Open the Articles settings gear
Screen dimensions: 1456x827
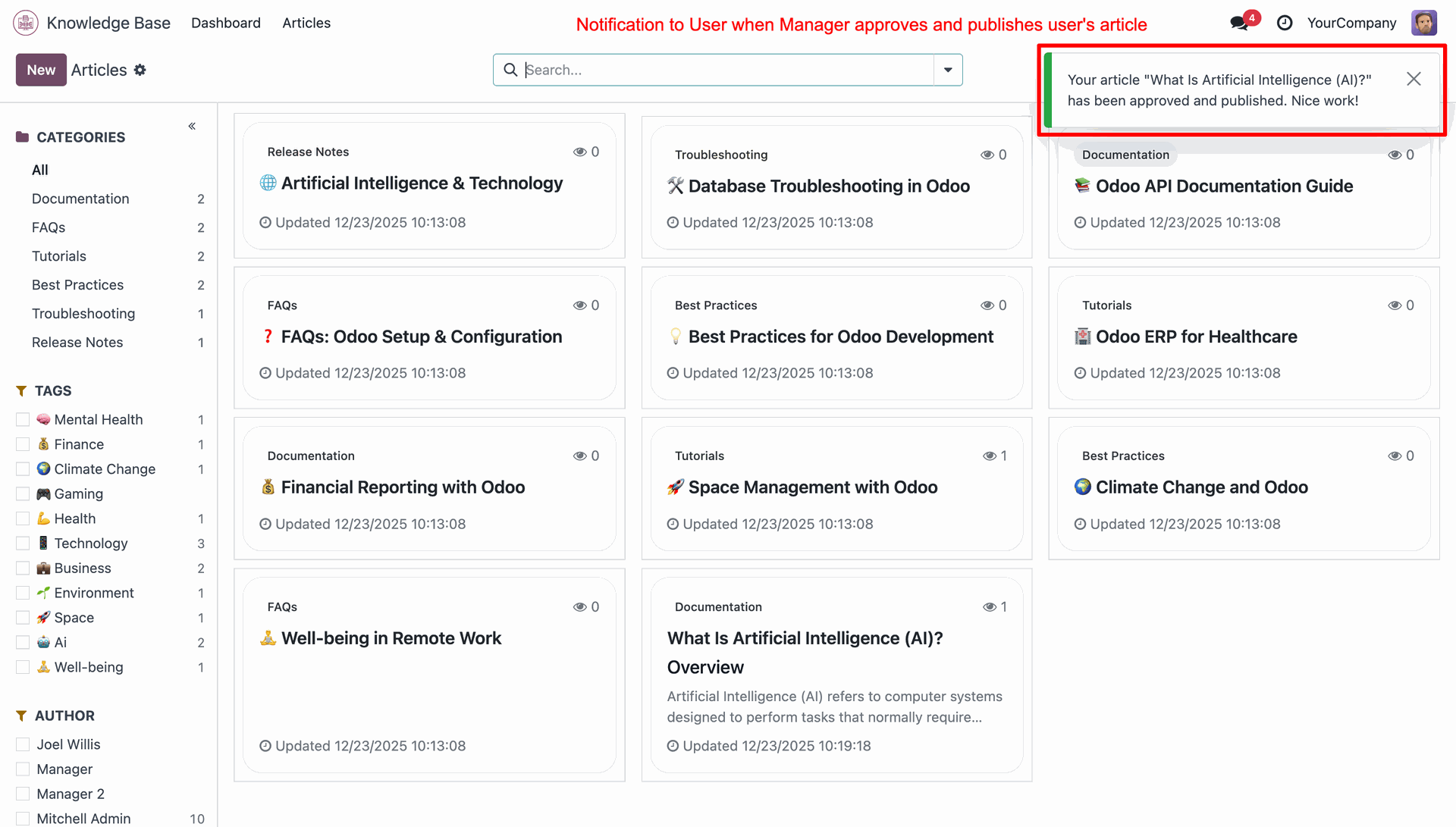140,70
